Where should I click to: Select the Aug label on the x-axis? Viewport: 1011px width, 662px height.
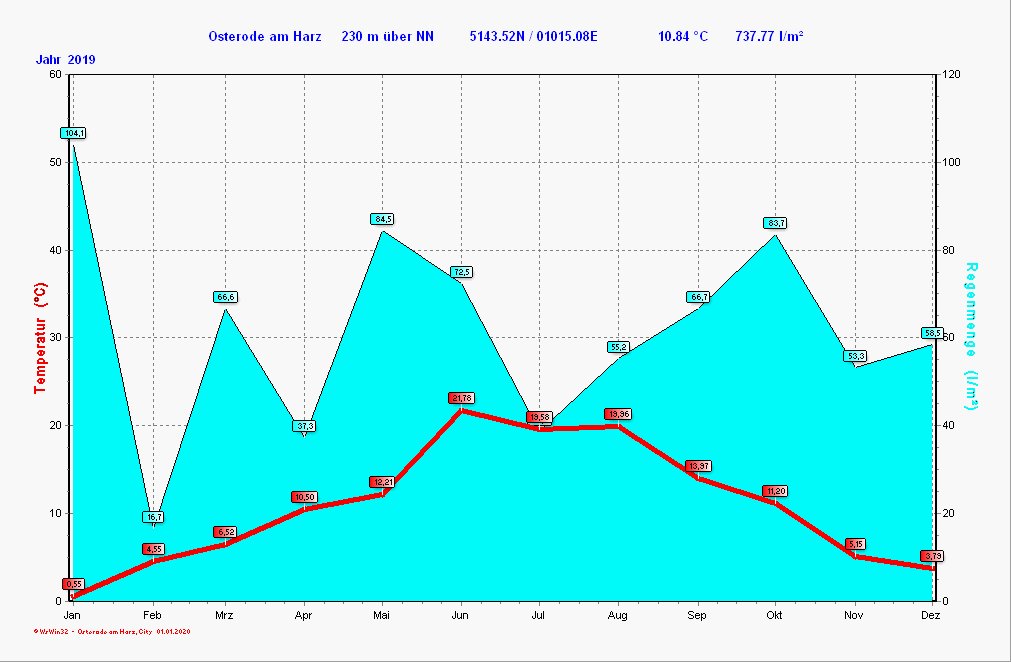point(617,615)
